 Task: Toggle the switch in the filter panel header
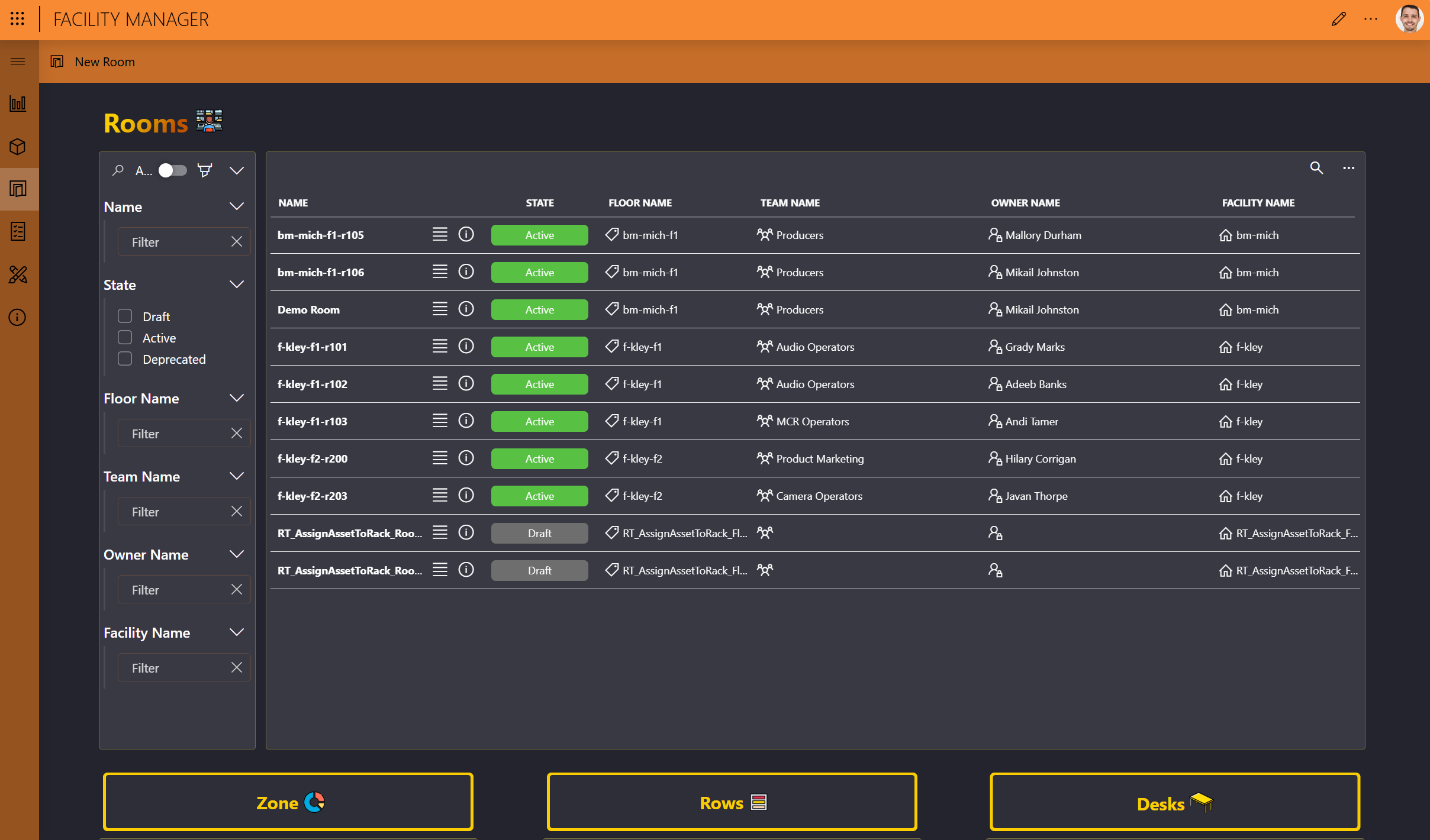tap(172, 171)
